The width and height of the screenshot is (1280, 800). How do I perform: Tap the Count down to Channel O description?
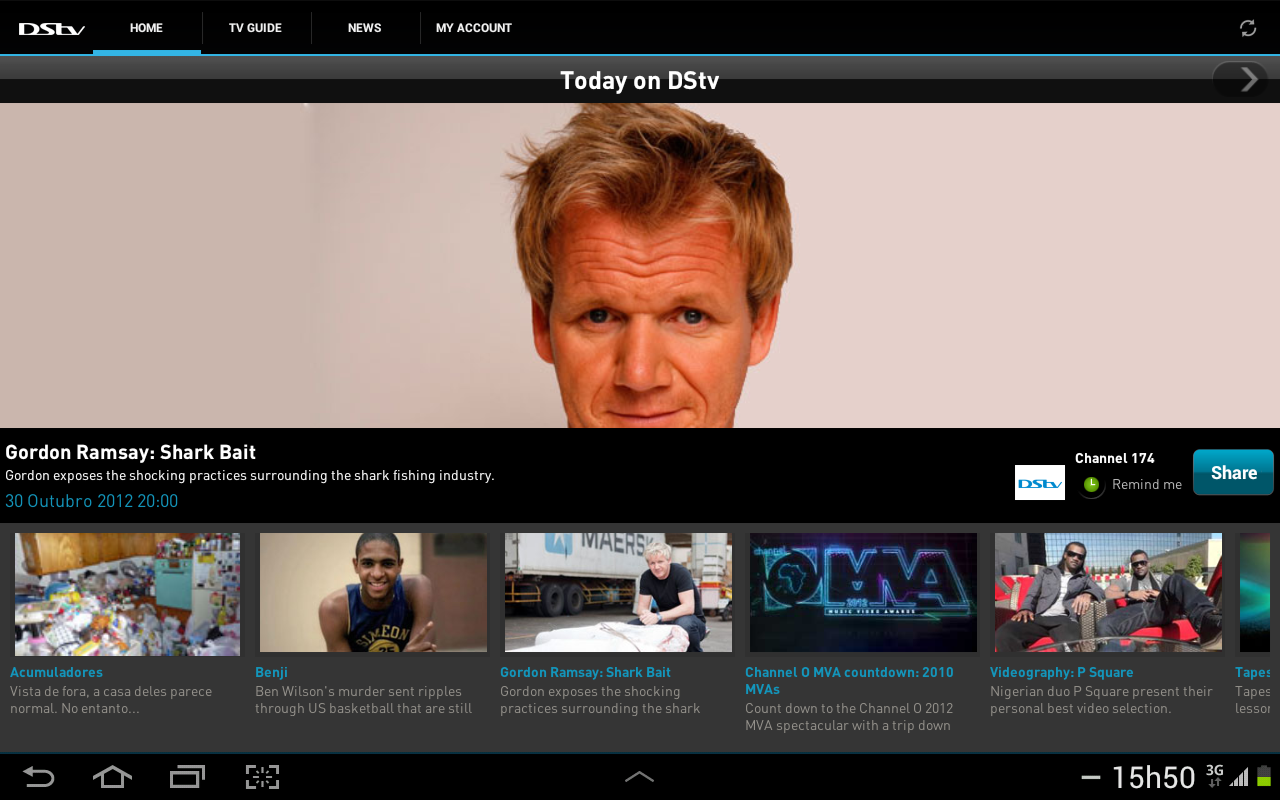pos(849,717)
